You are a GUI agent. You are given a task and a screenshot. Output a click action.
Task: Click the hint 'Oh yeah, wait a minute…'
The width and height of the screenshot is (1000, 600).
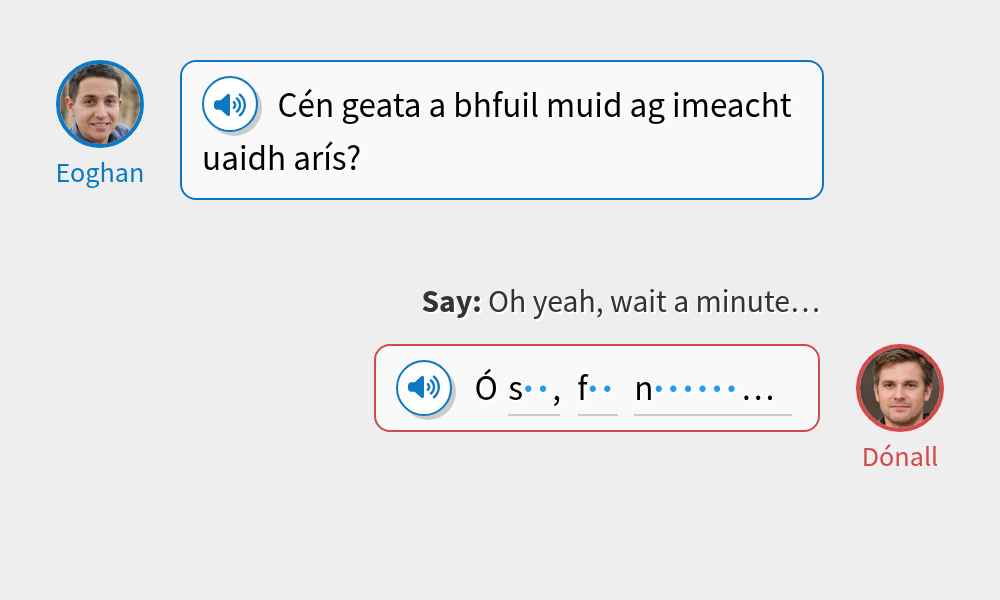[653, 301]
